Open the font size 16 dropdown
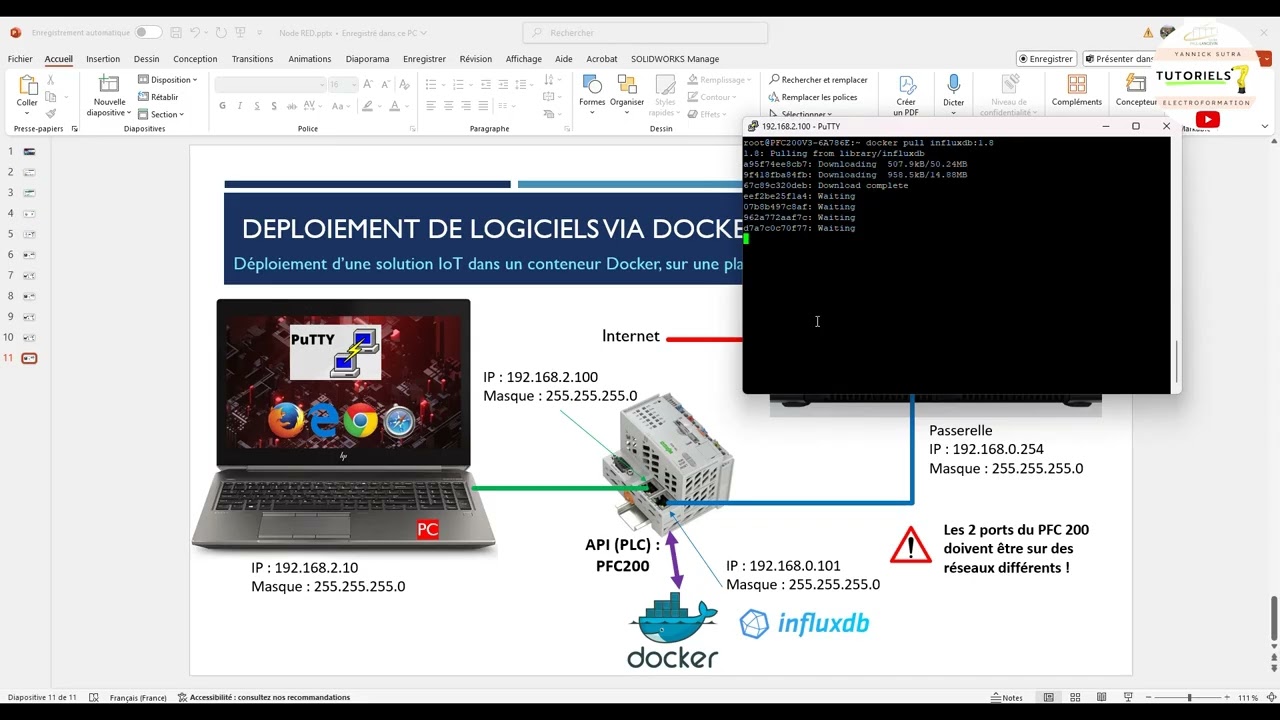This screenshot has height=720, width=1280. 343,85
